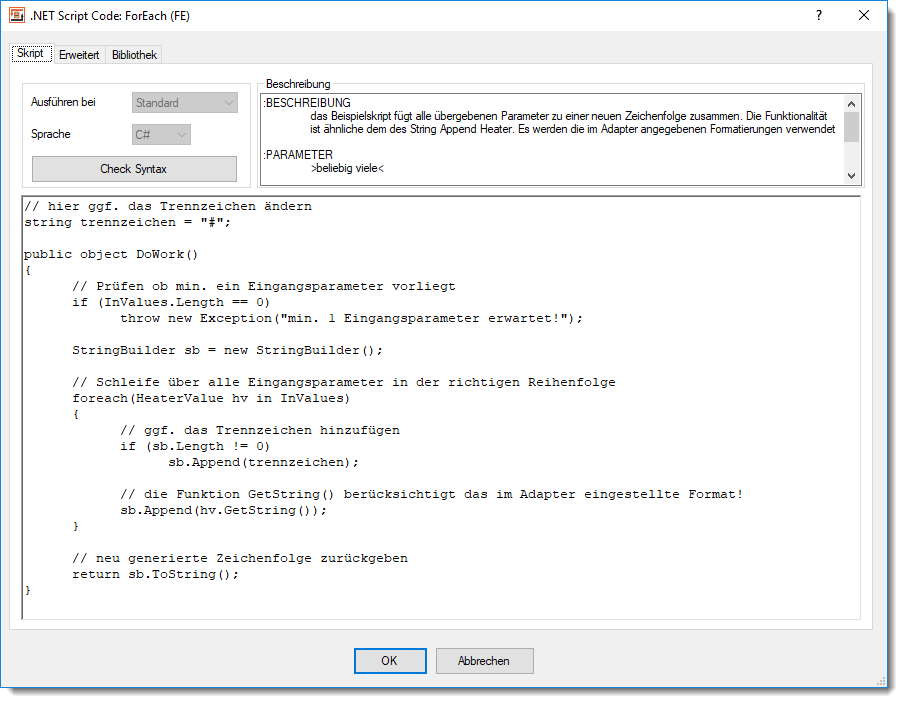Confirm the dialog with OK

click(x=389, y=661)
